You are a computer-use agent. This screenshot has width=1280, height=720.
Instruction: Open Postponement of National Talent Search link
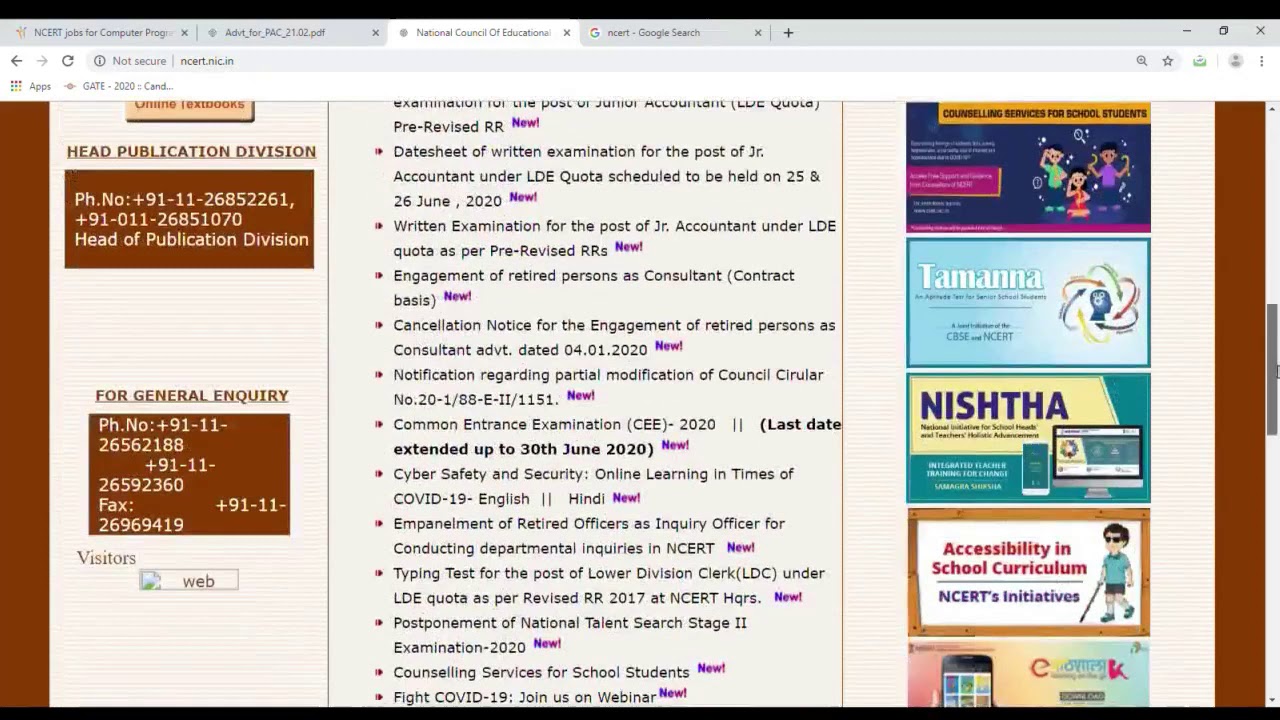[x=570, y=635]
